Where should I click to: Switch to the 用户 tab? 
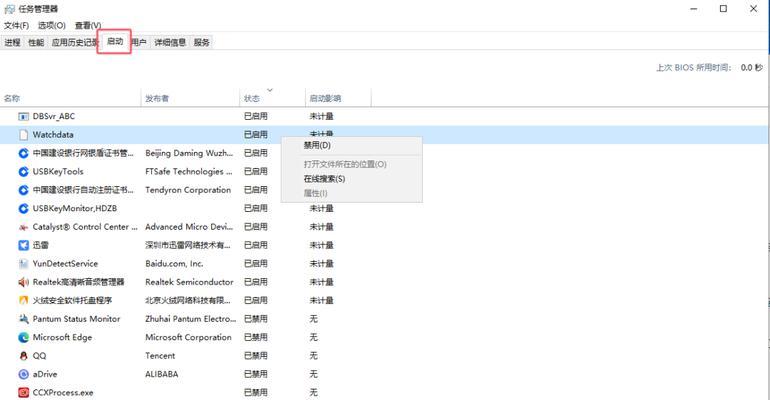click(139, 43)
